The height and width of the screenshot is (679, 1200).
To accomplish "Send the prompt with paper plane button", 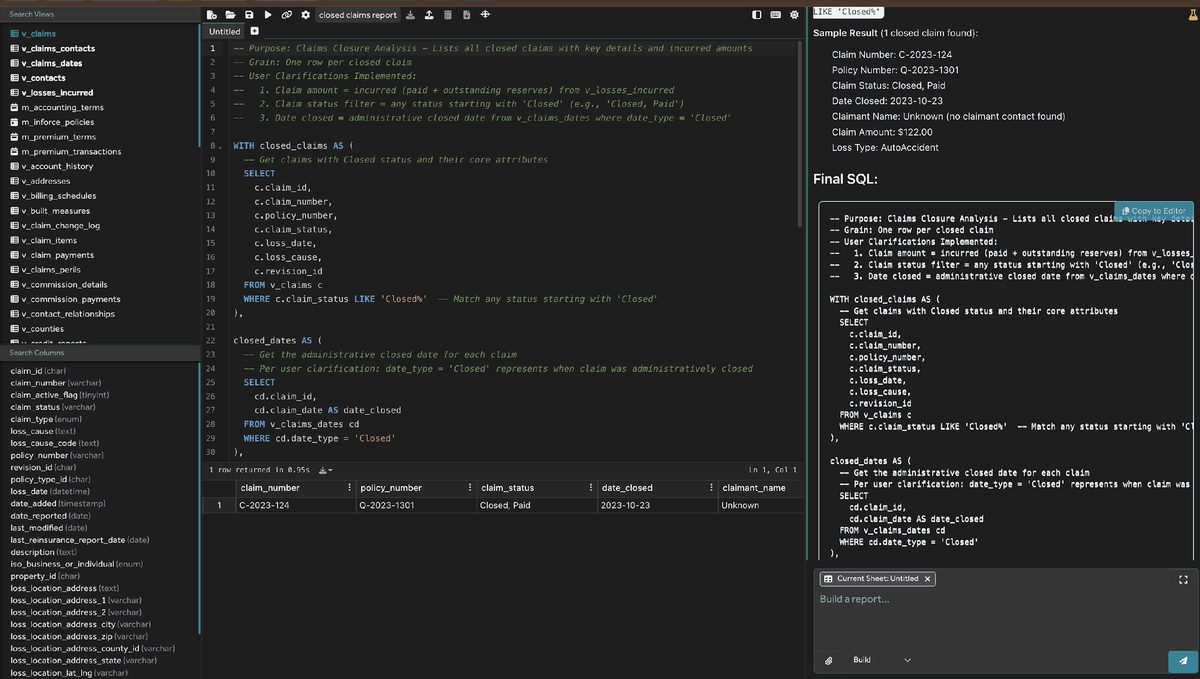I will click(1183, 661).
